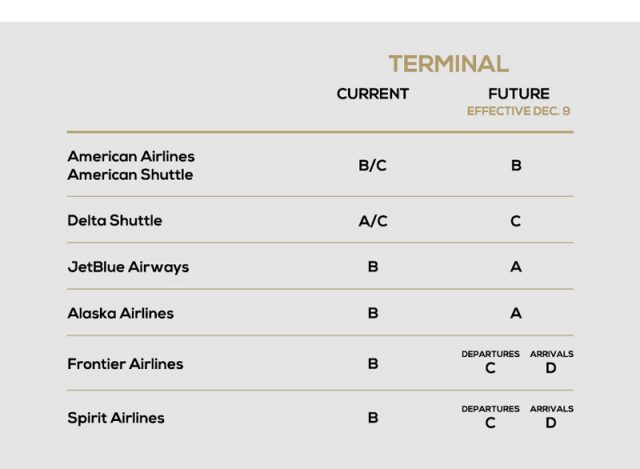Screen dimensions: 640x469
Task: Click the TERMINAL heading
Action: [x=448, y=64]
